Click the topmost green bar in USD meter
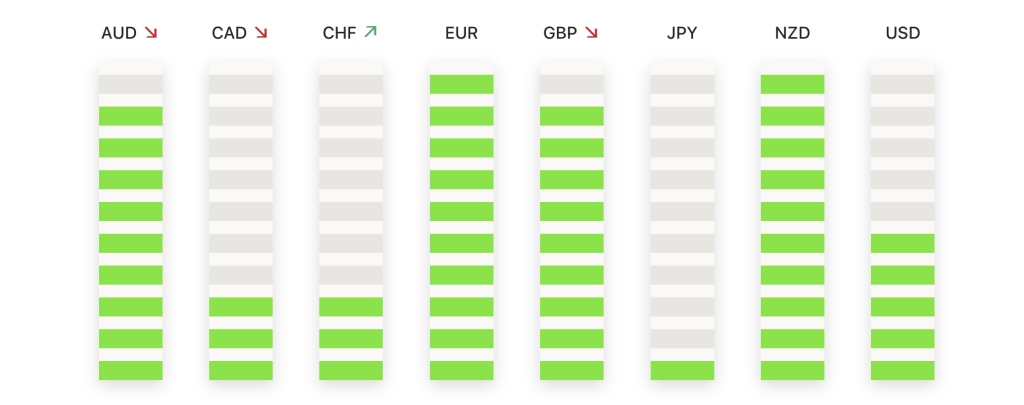This screenshot has height=405, width=1024. click(x=903, y=243)
